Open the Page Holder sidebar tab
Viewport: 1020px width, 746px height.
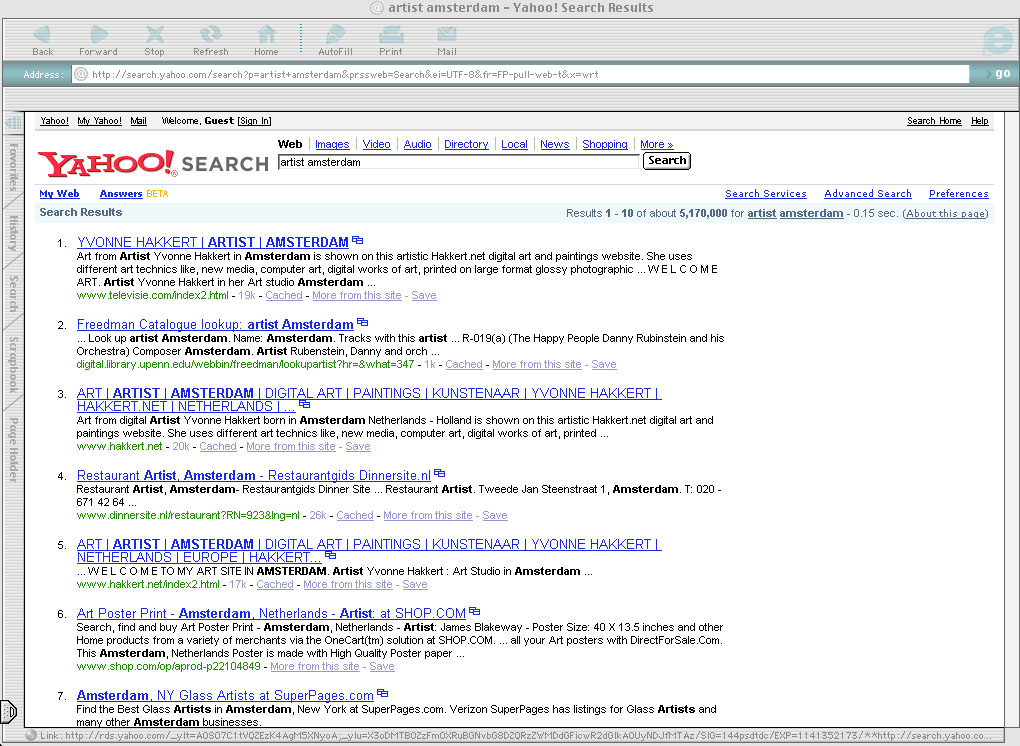pyautogui.click(x=12, y=449)
